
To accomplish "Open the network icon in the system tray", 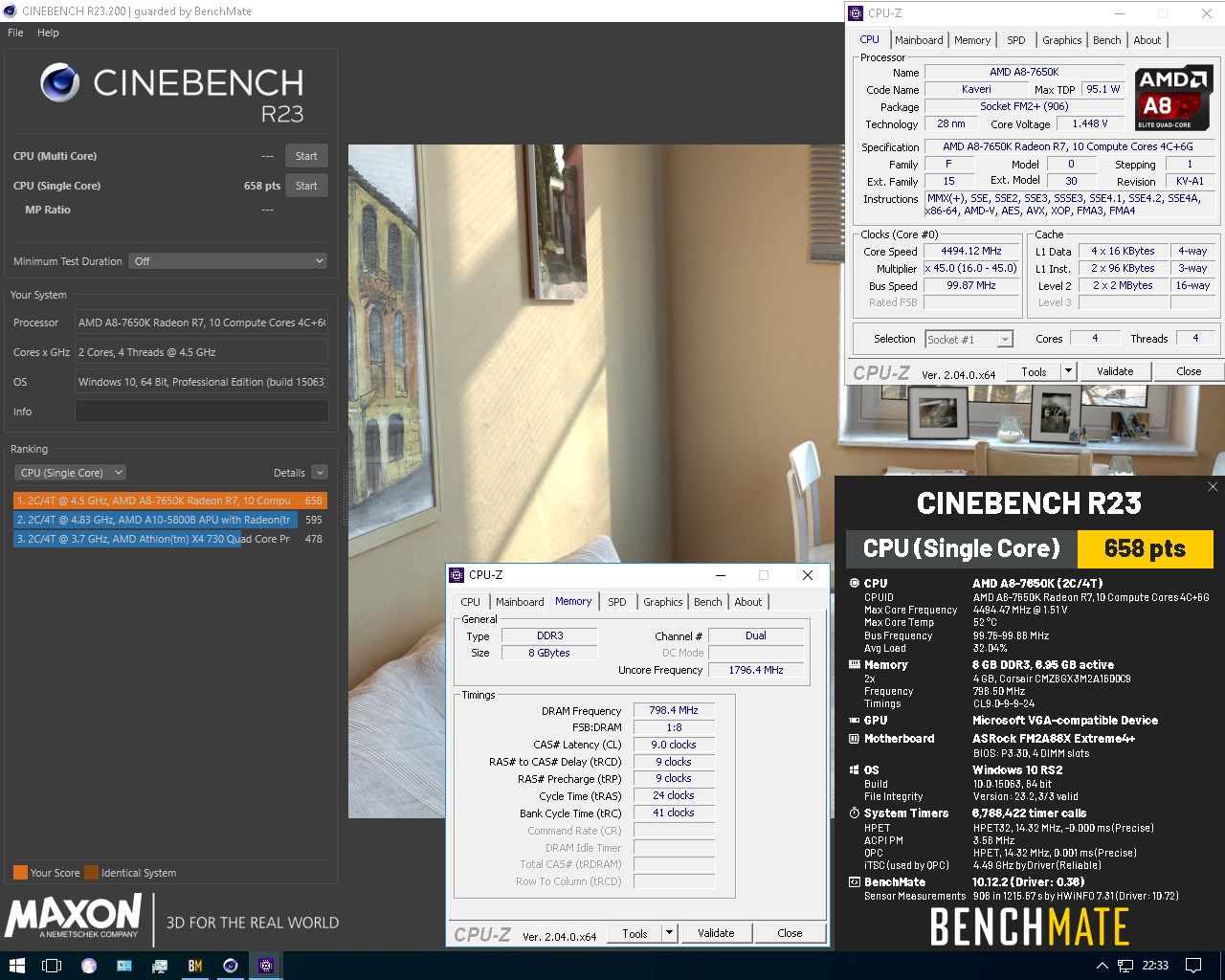I will coord(1125,966).
